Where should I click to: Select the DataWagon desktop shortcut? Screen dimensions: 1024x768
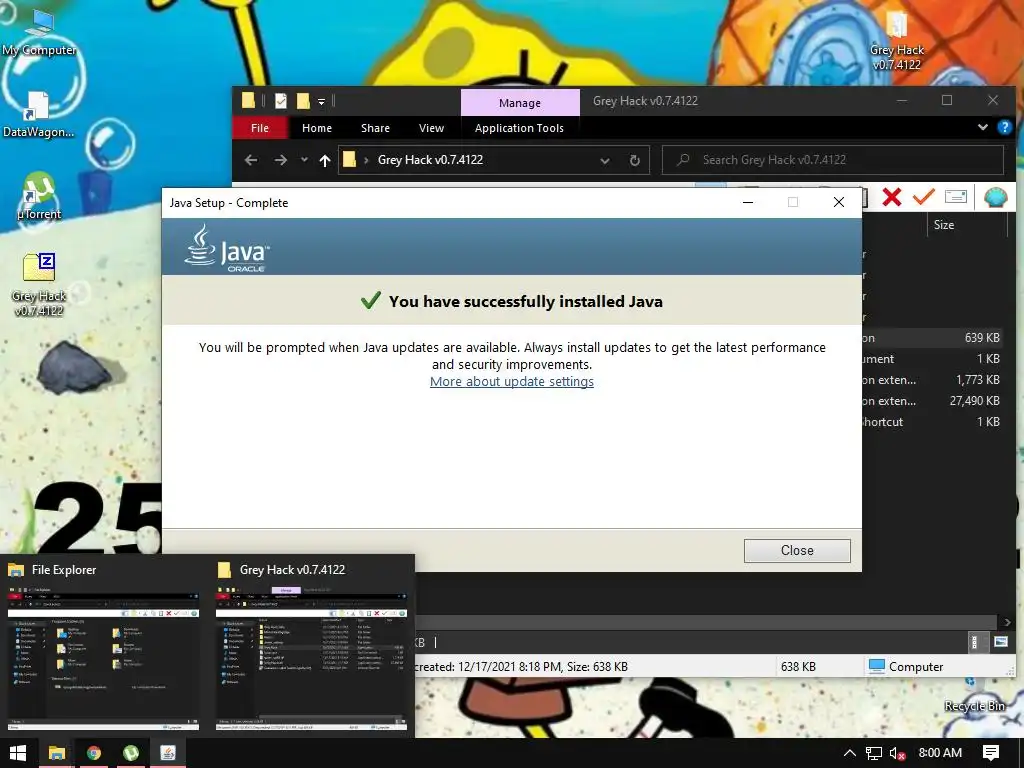click(39, 115)
